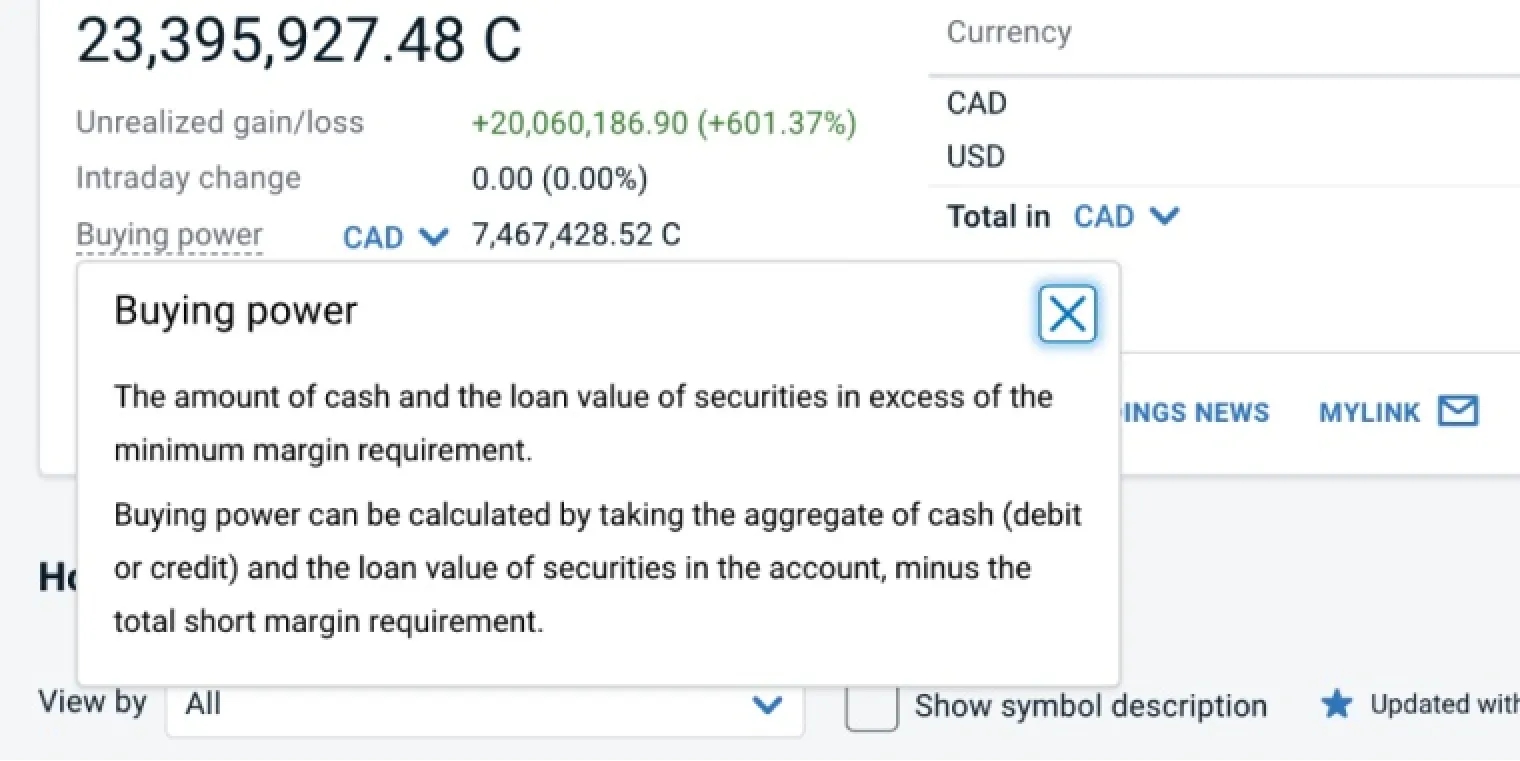Click the 7,467,428.52 C buying power amount

(576, 235)
